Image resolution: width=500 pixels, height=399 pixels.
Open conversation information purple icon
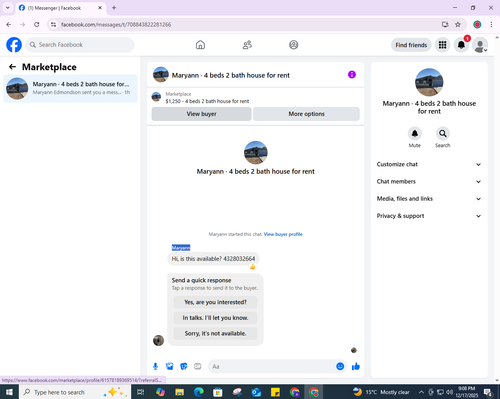[352, 75]
